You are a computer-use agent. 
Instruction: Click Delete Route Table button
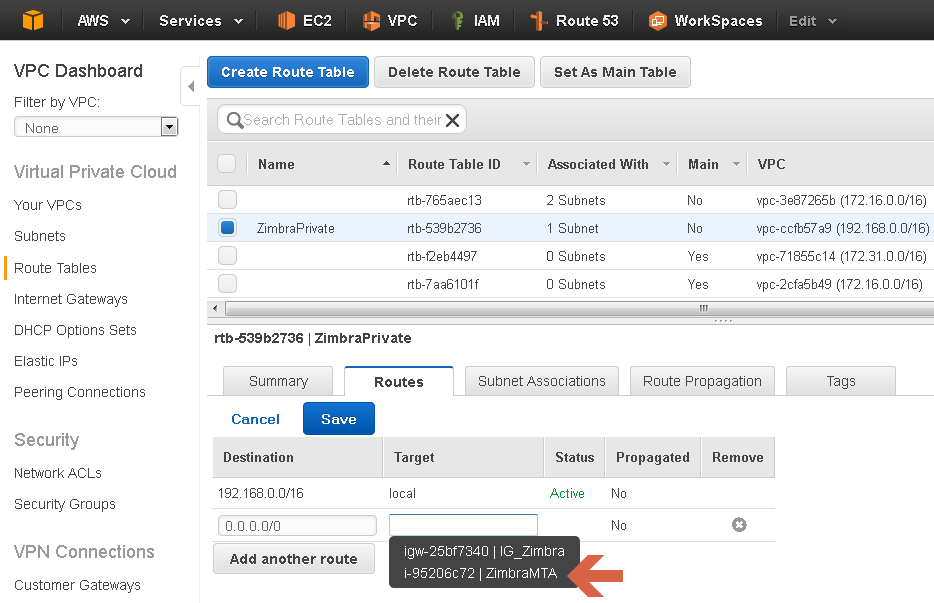454,72
